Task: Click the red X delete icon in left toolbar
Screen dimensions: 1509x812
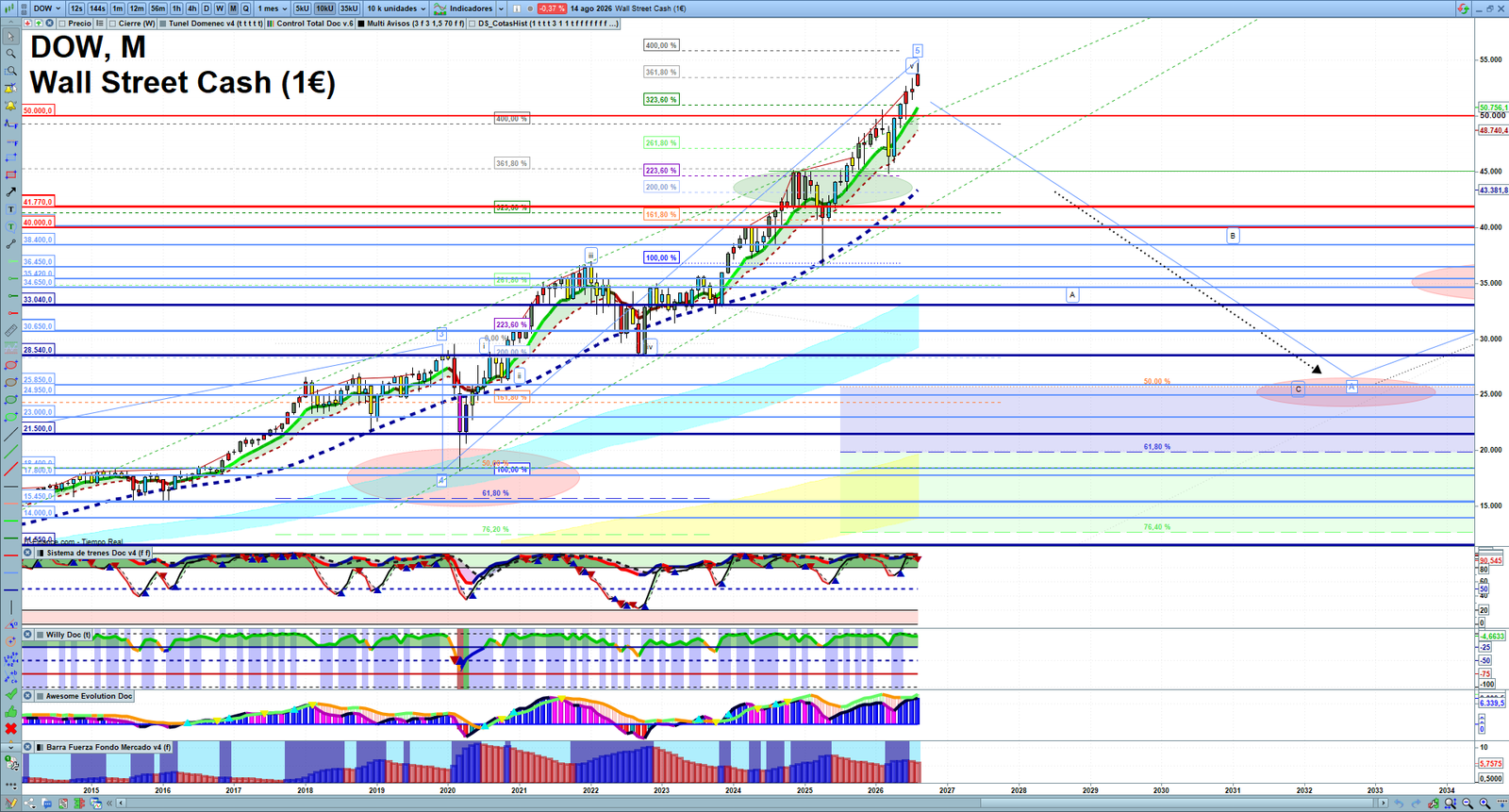Action: [x=10, y=729]
